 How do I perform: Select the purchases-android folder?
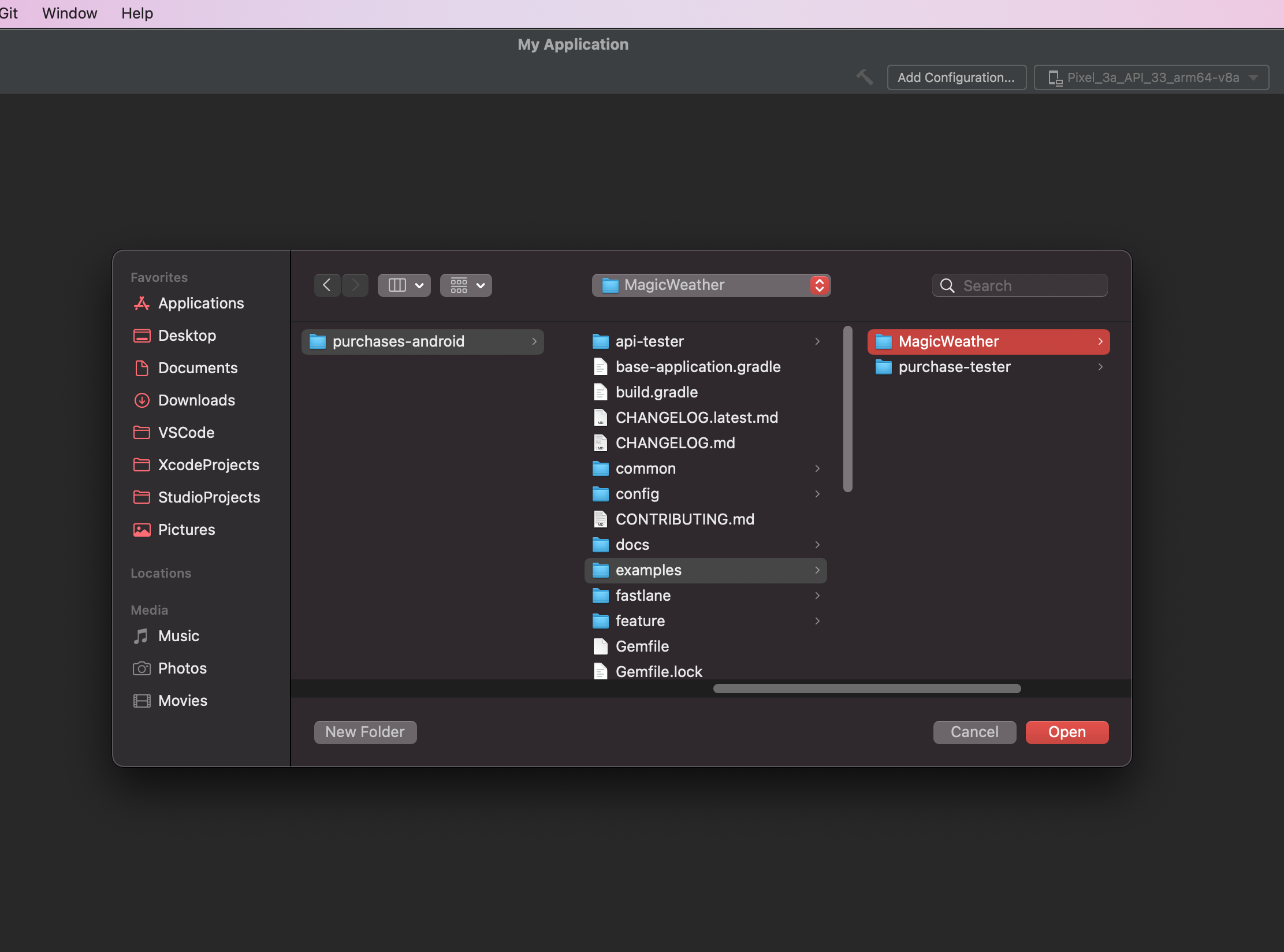click(422, 341)
